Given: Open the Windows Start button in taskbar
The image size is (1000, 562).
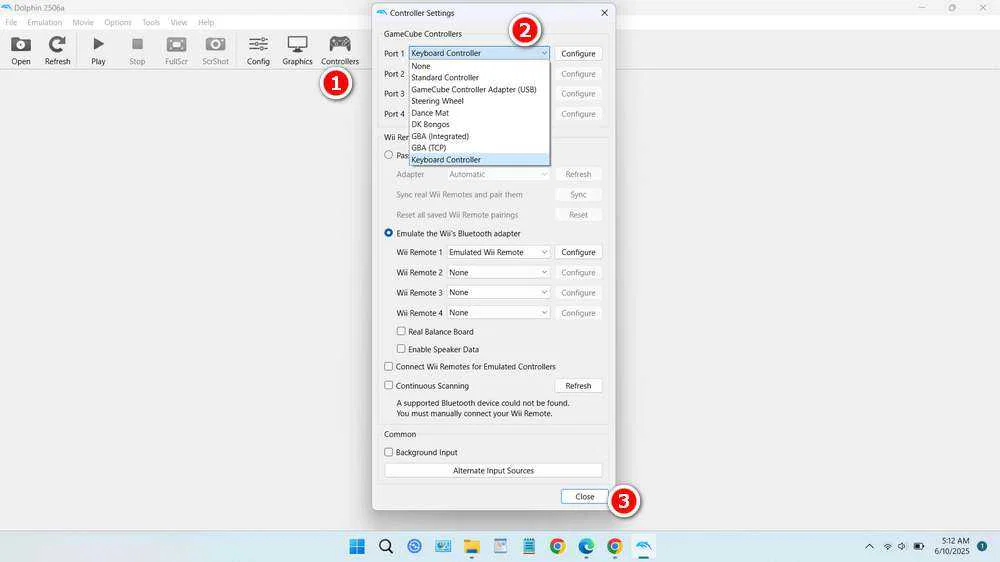Looking at the screenshot, I should pyautogui.click(x=357, y=546).
